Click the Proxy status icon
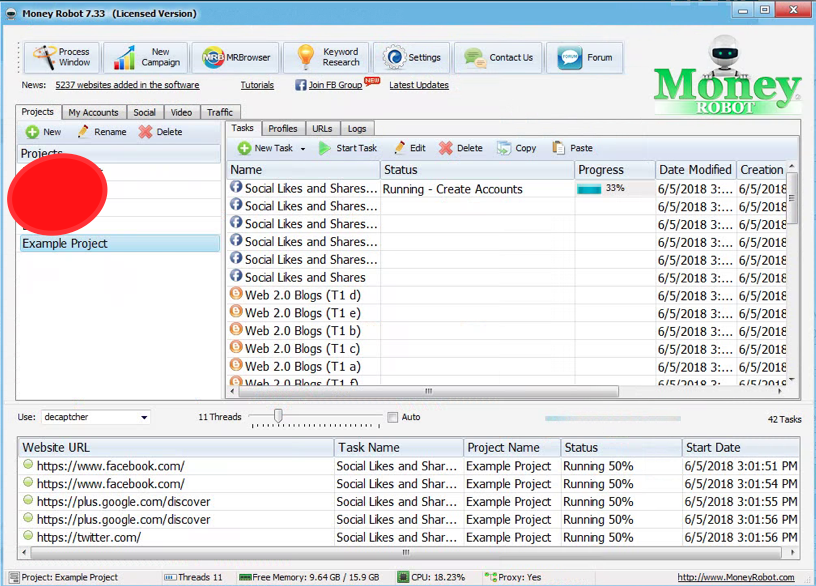 pyautogui.click(x=490, y=577)
